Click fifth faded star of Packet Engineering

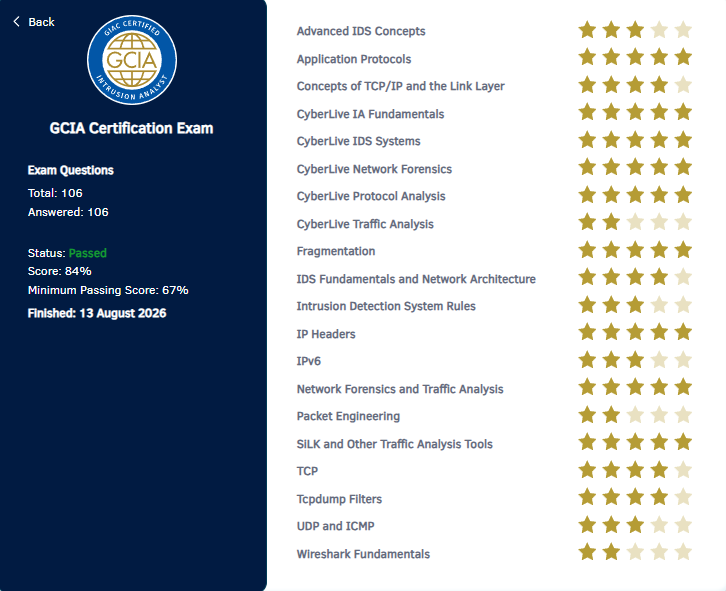coord(683,415)
